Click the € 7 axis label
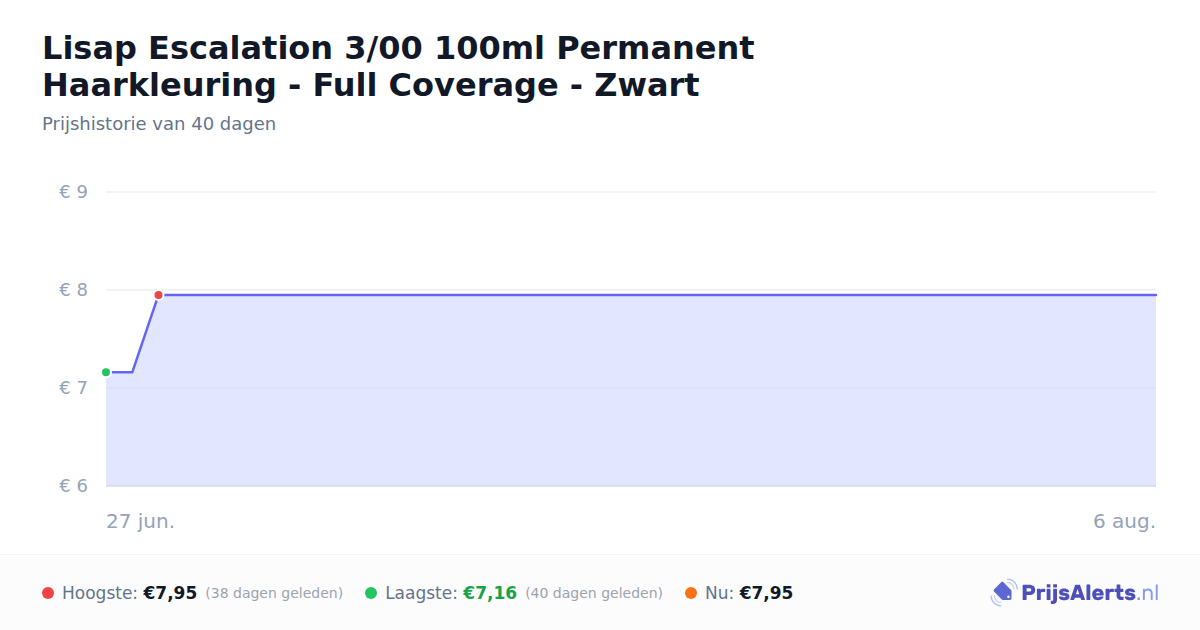This screenshot has width=1200, height=630. tap(73, 388)
